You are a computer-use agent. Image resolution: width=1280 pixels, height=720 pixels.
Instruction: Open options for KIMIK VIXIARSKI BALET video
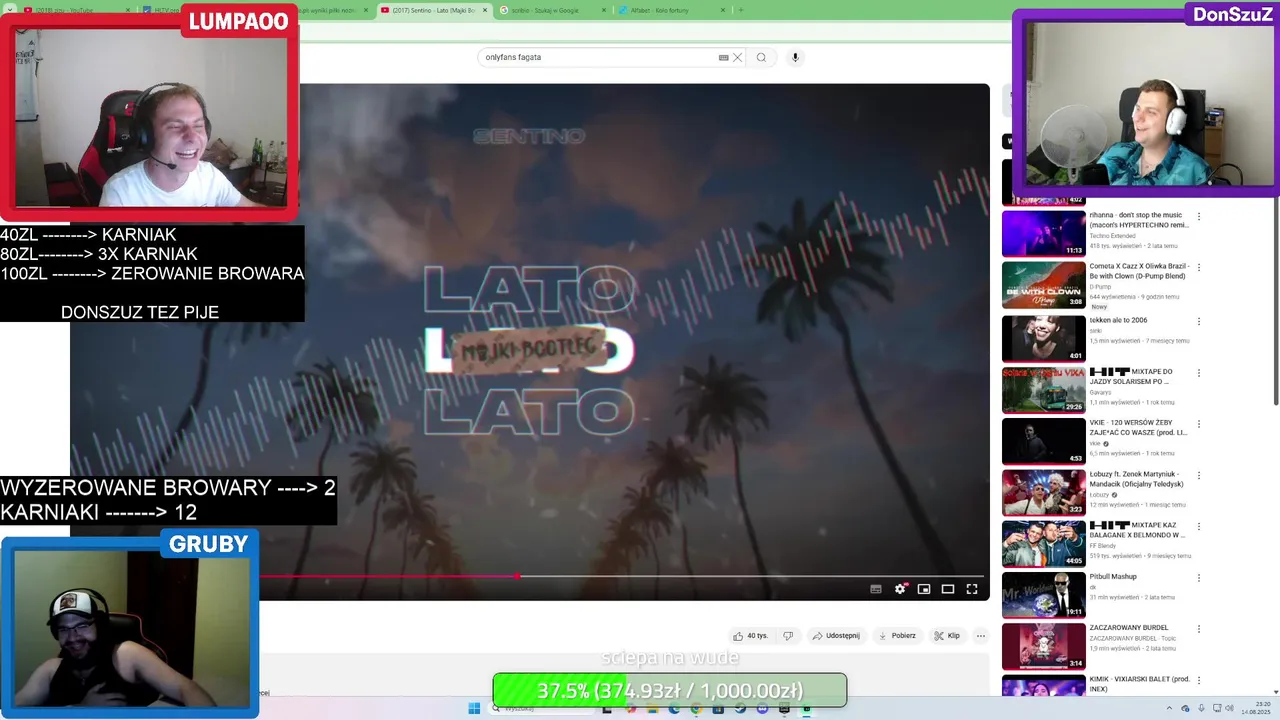[1199, 679]
